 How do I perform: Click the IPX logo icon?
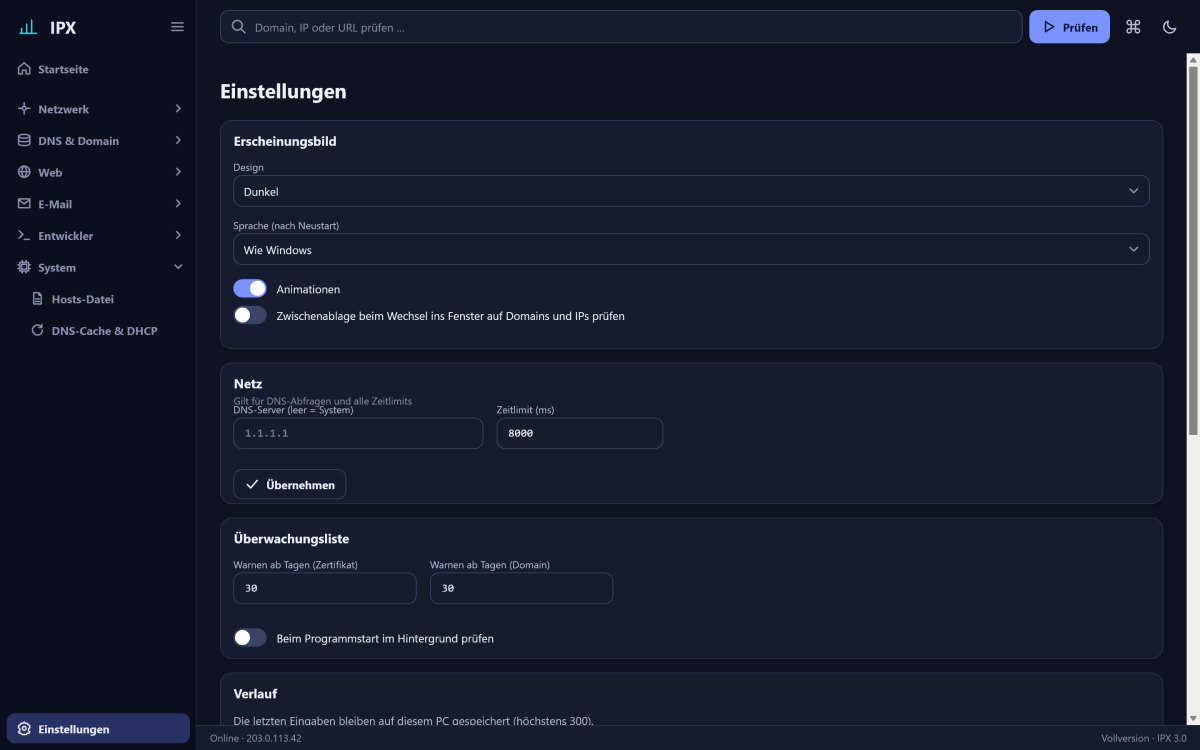click(x=27, y=27)
